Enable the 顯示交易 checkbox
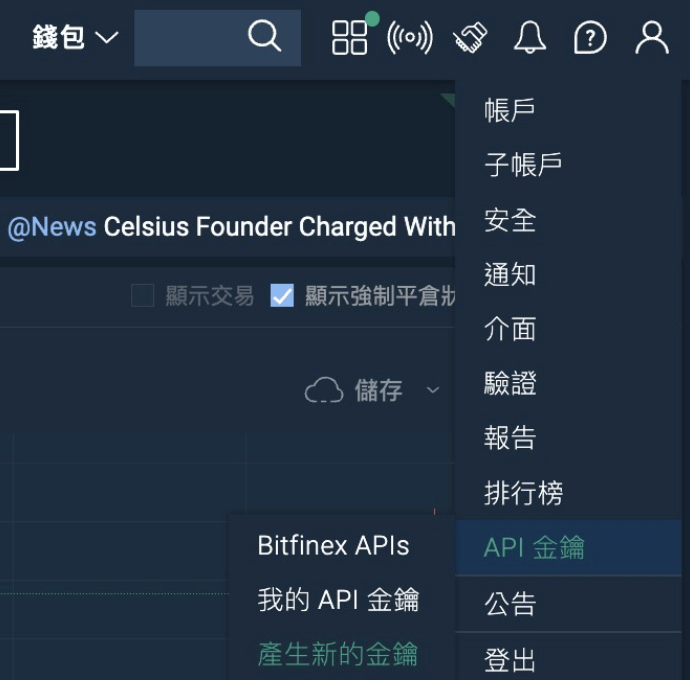 (x=143, y=296)
